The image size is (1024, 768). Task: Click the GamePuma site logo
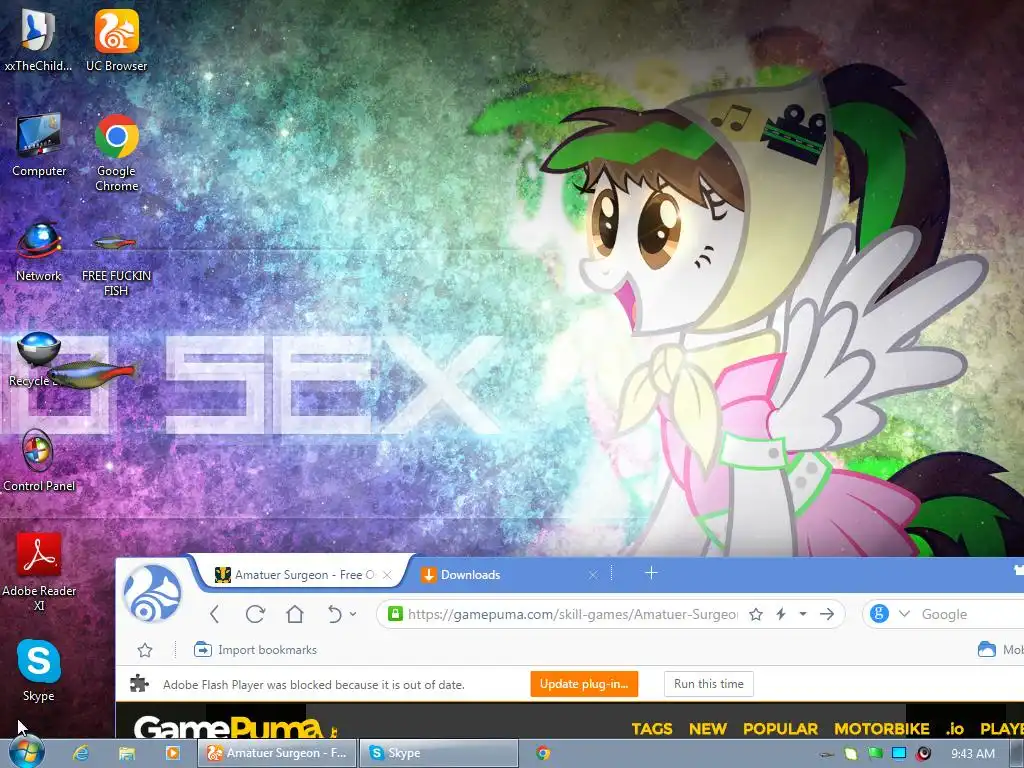point(235,728)
